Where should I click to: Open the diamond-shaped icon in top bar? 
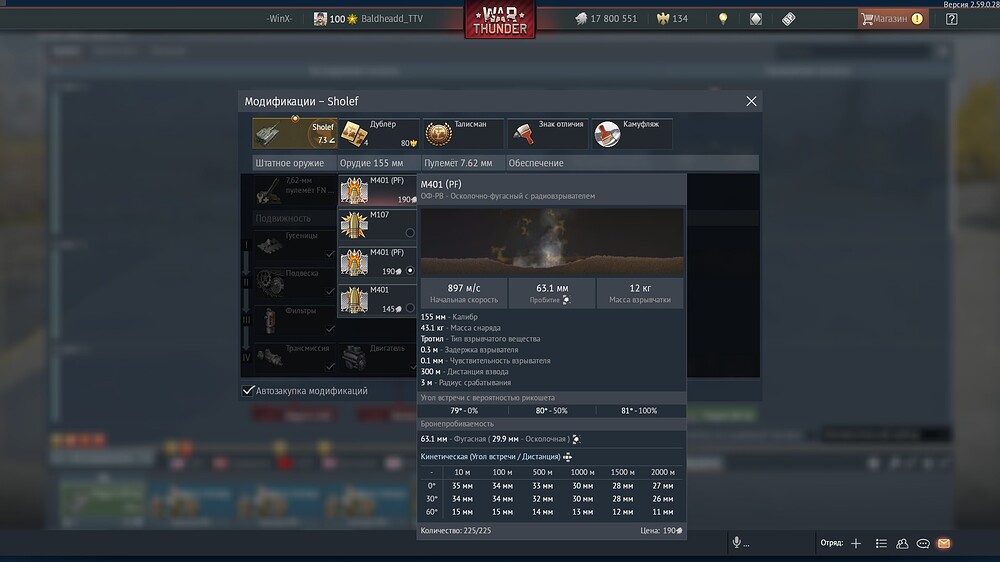(x=756, y=18)
